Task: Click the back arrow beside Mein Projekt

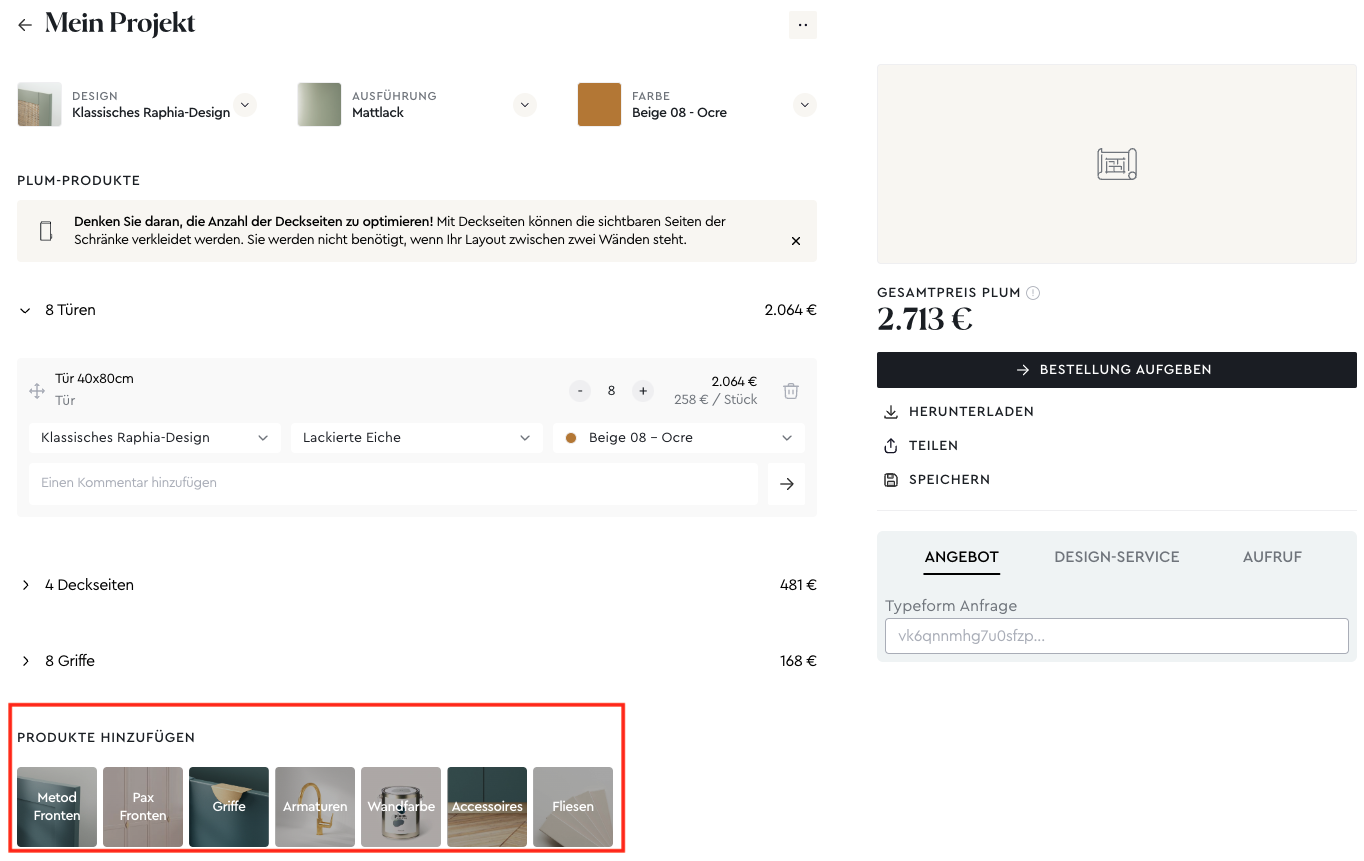Action: coord(25,25)
